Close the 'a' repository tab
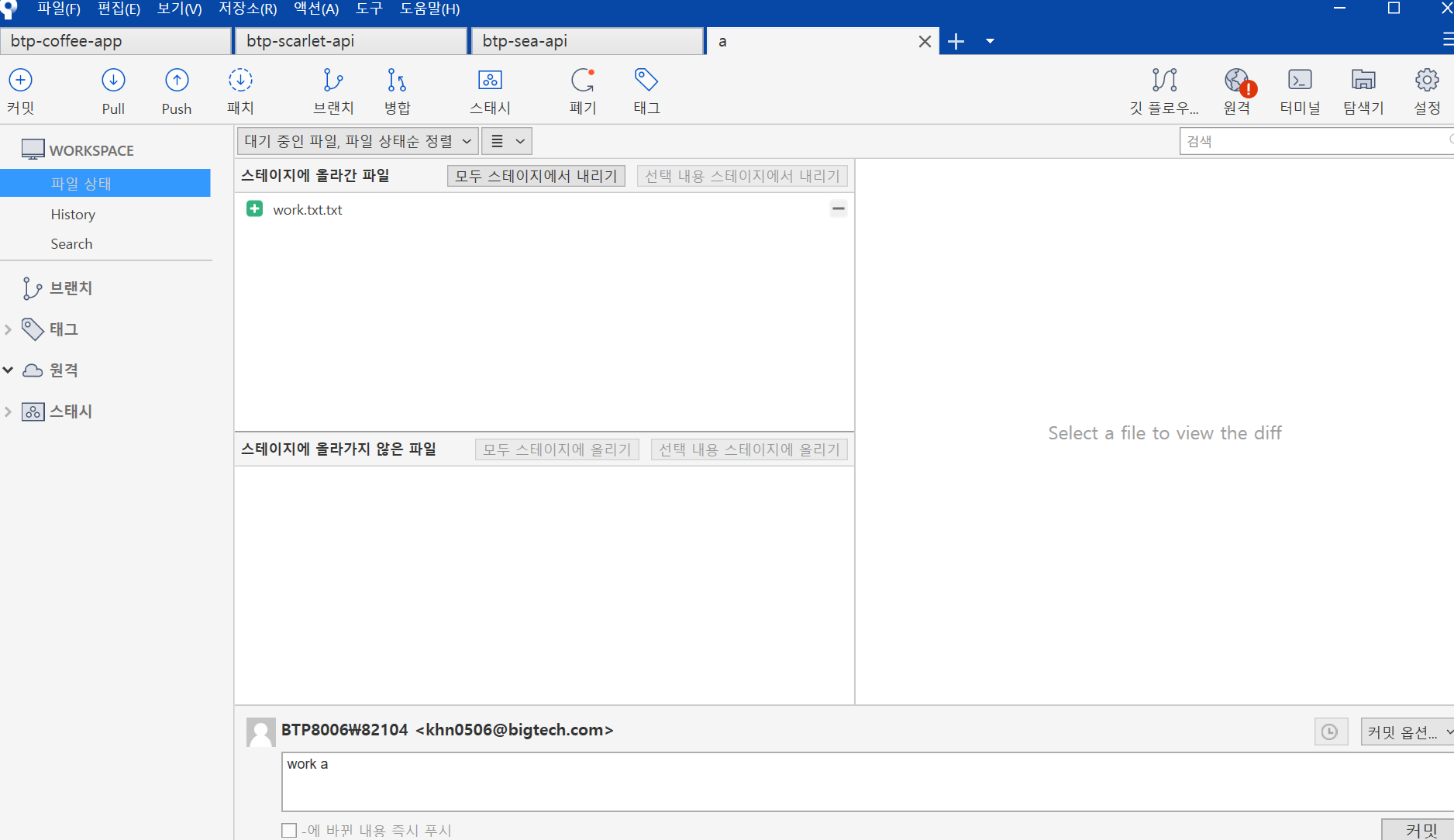 coord(925,41)
